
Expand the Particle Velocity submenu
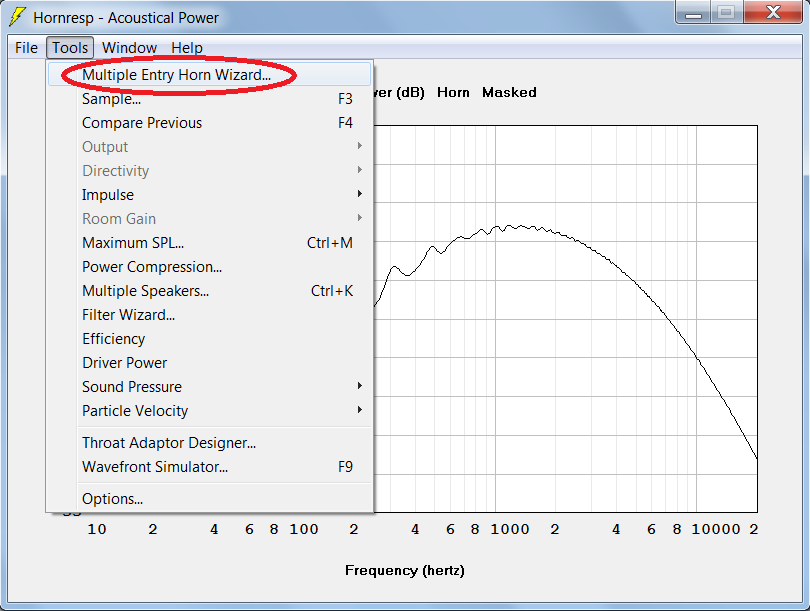tap(209, 411)
